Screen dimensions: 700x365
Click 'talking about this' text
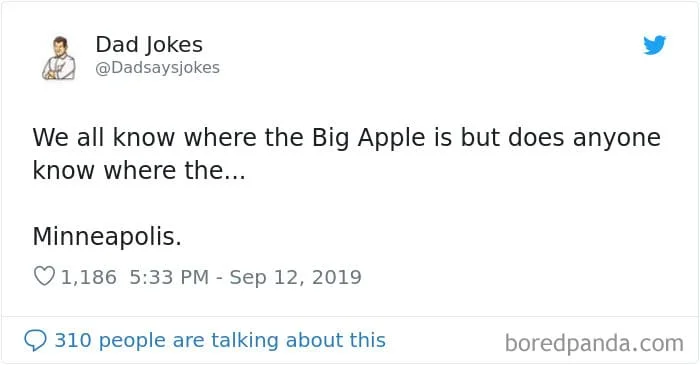pos(298,340)
